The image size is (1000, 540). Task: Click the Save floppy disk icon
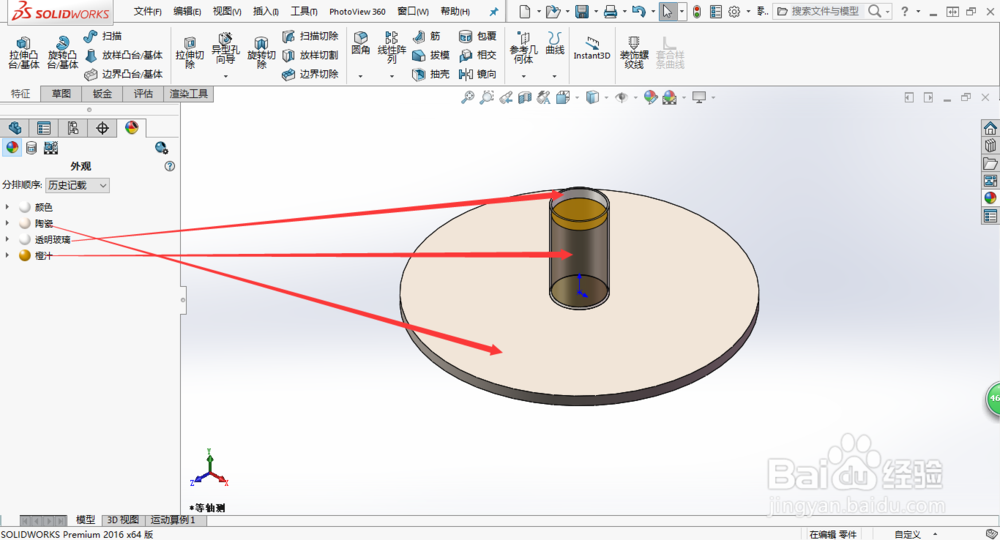[582, 11]
